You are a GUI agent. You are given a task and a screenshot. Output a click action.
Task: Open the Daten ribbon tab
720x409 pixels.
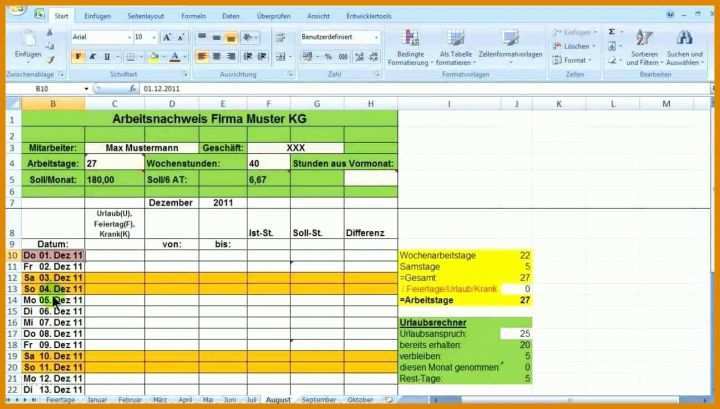[231, 16]
